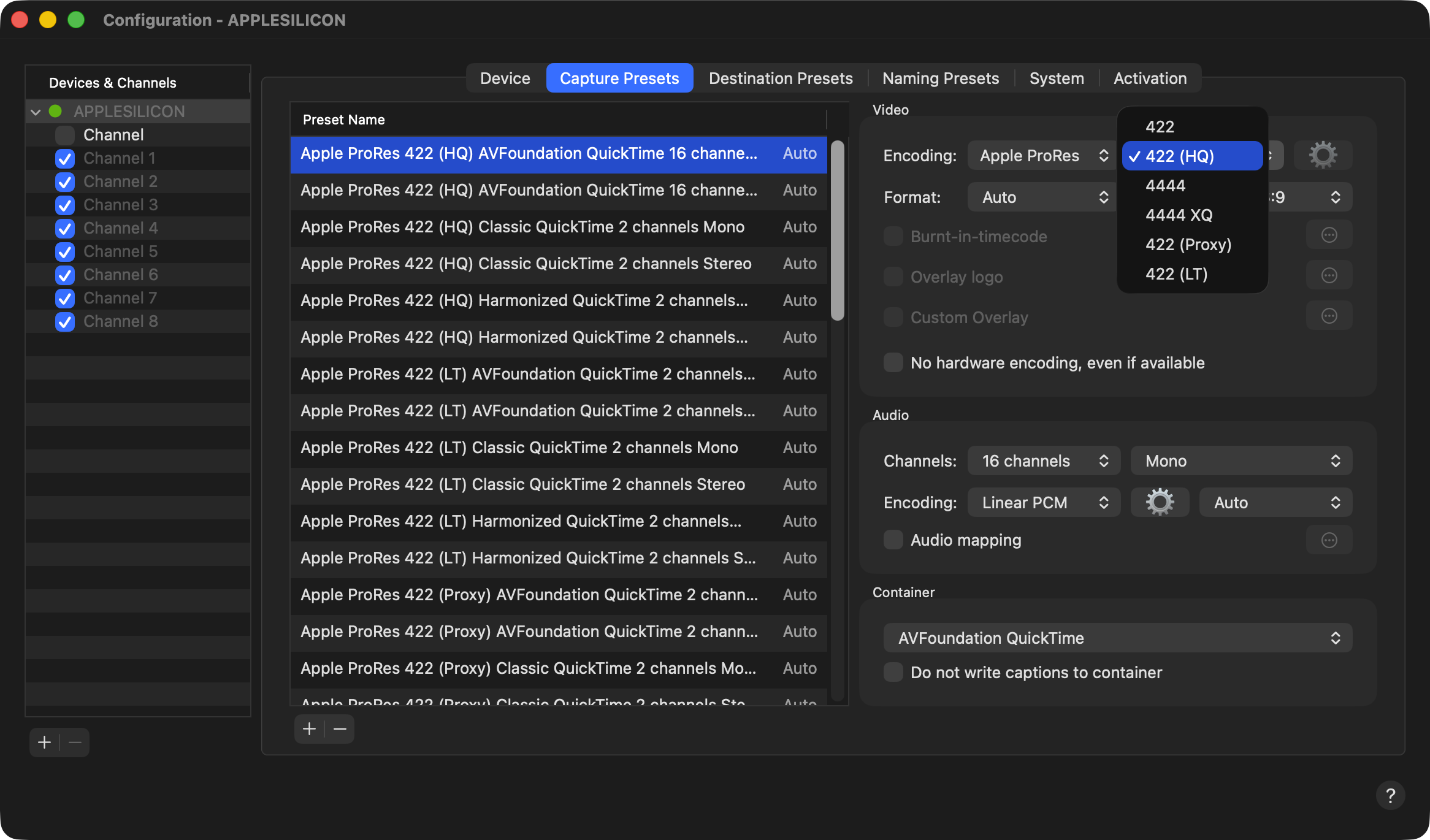Open the audio Auto dropdown

click(x=1275, y=502)
